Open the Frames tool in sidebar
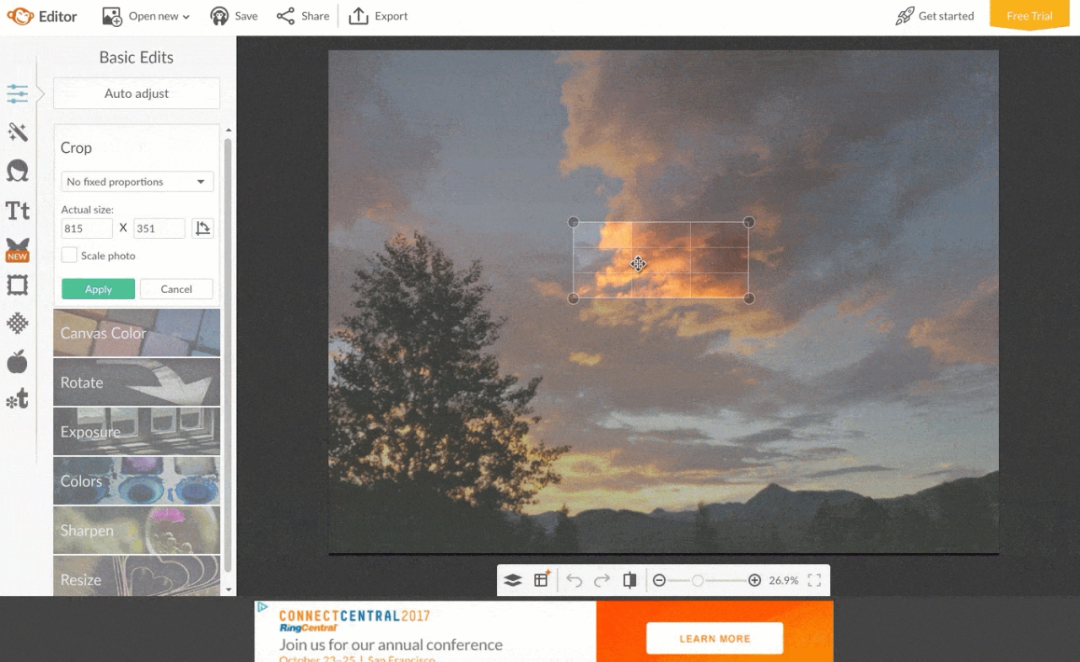The width and height of the screenshot is (1080, 662). [x=17, y=286]
